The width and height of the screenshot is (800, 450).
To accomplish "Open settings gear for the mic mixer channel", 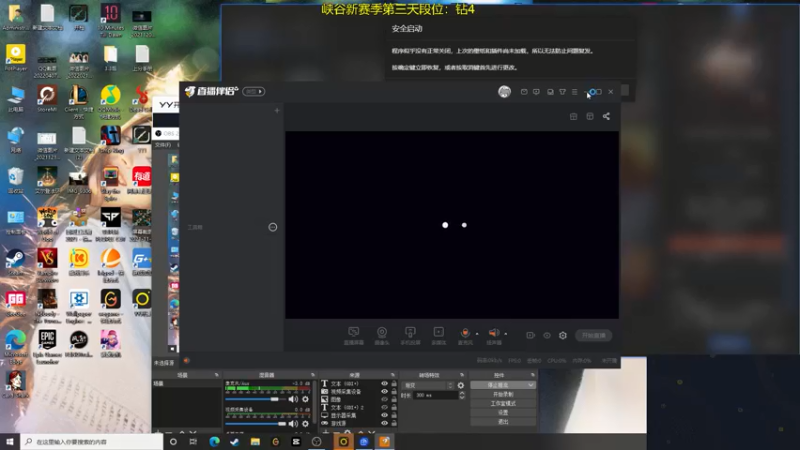I will click(305, 399).
